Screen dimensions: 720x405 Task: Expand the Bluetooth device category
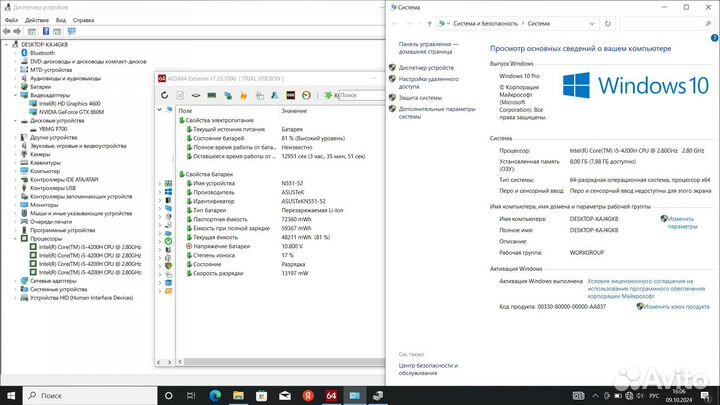click(15, 53)
